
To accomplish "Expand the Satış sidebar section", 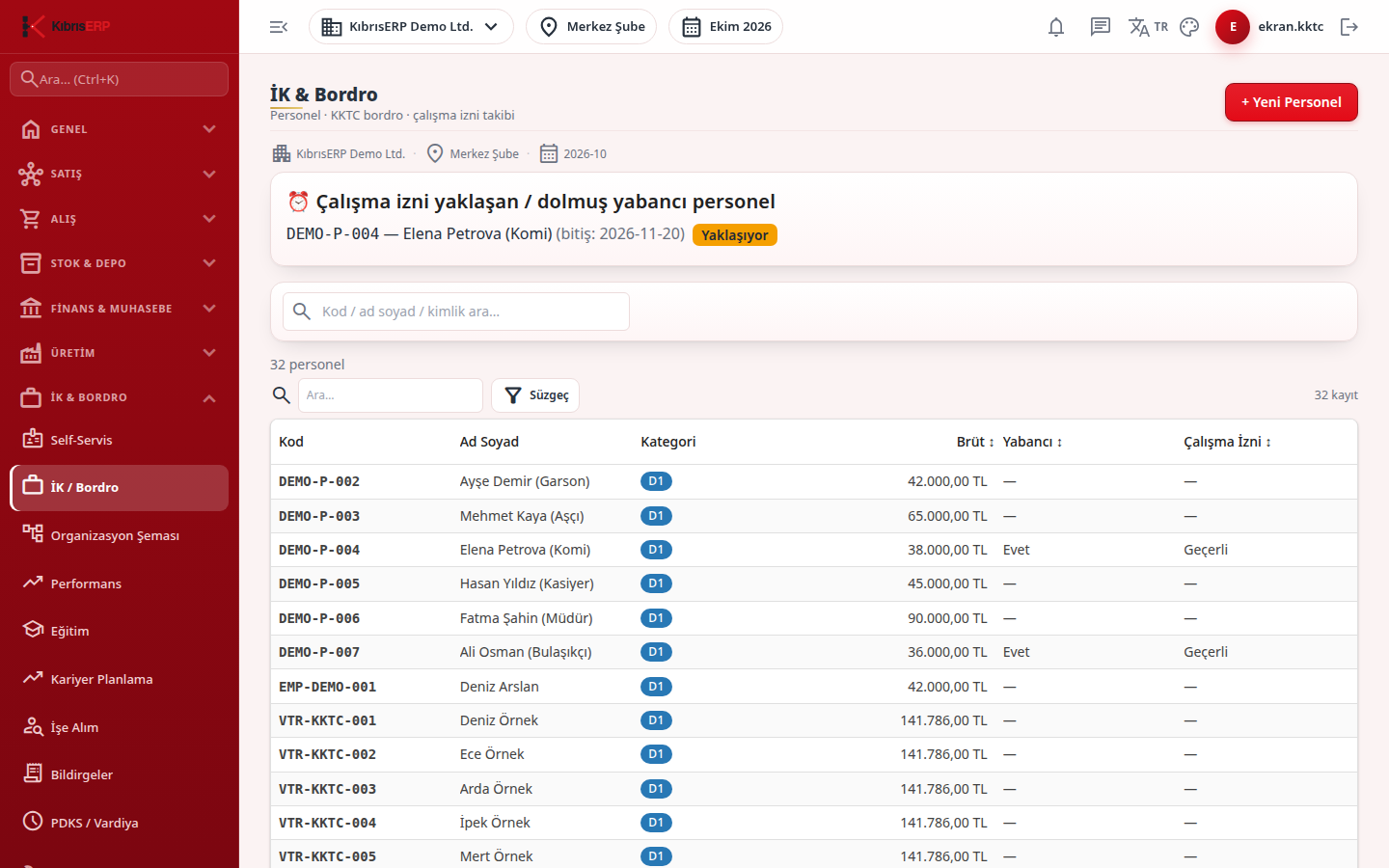I will click(120, 174).
